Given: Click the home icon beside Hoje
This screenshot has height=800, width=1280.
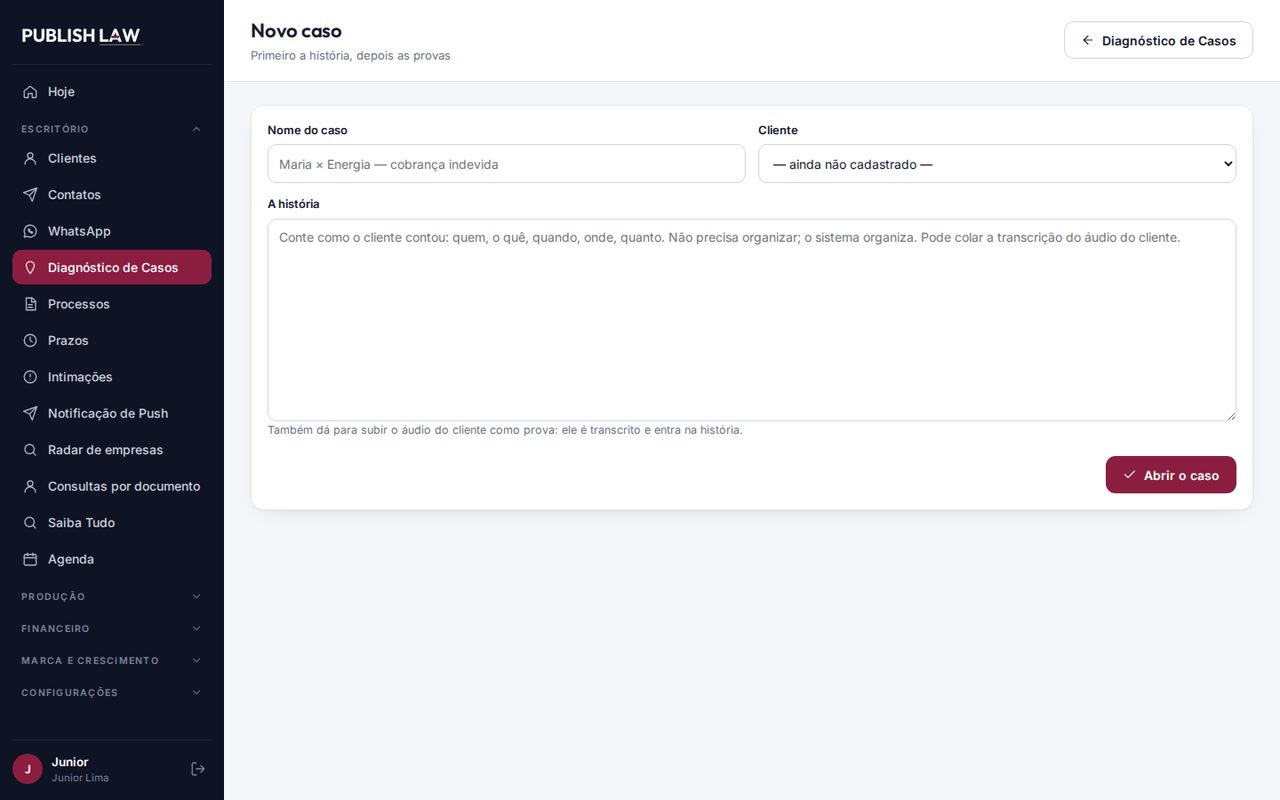Looking at the screenshot, I should [30, 92].
